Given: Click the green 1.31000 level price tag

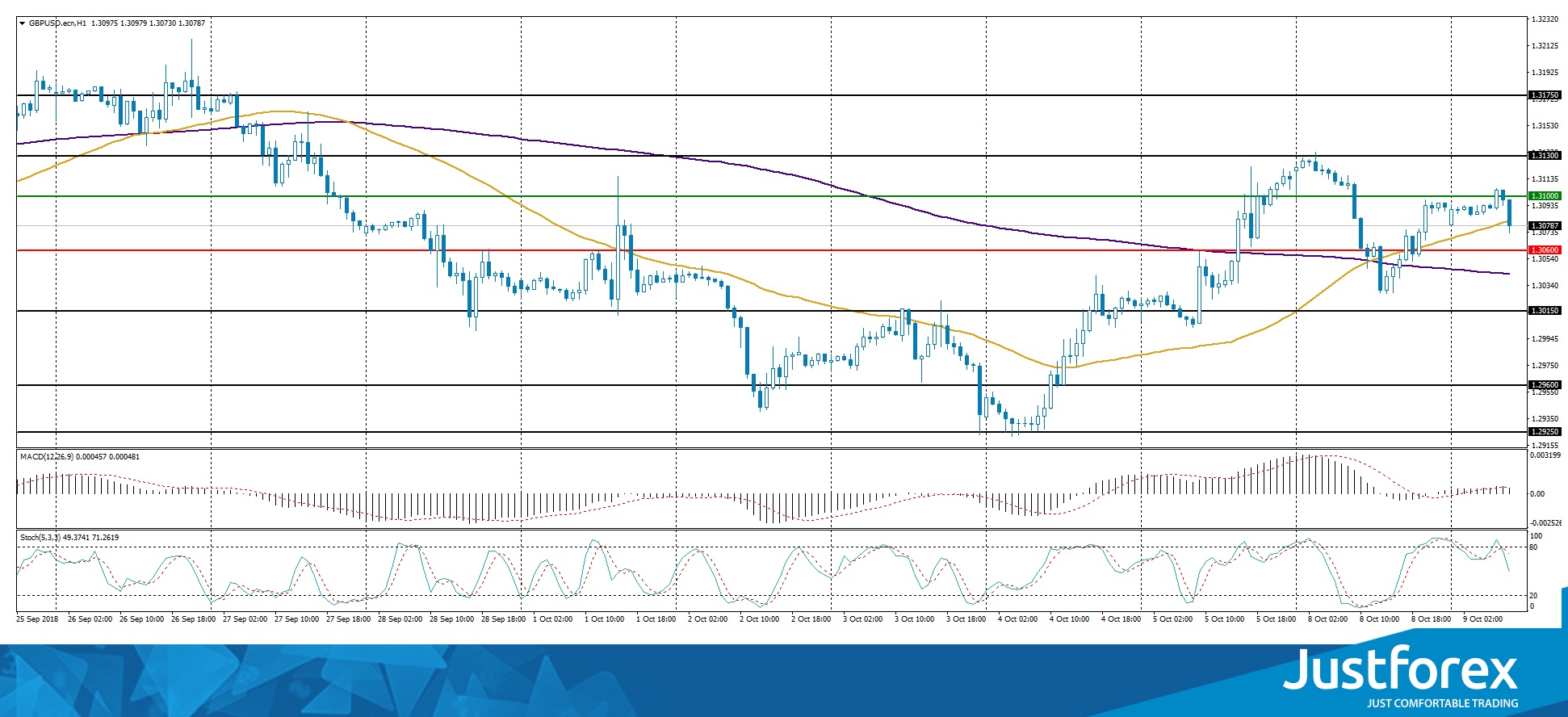Looking at the screenshot, I should click(1545, 196).
